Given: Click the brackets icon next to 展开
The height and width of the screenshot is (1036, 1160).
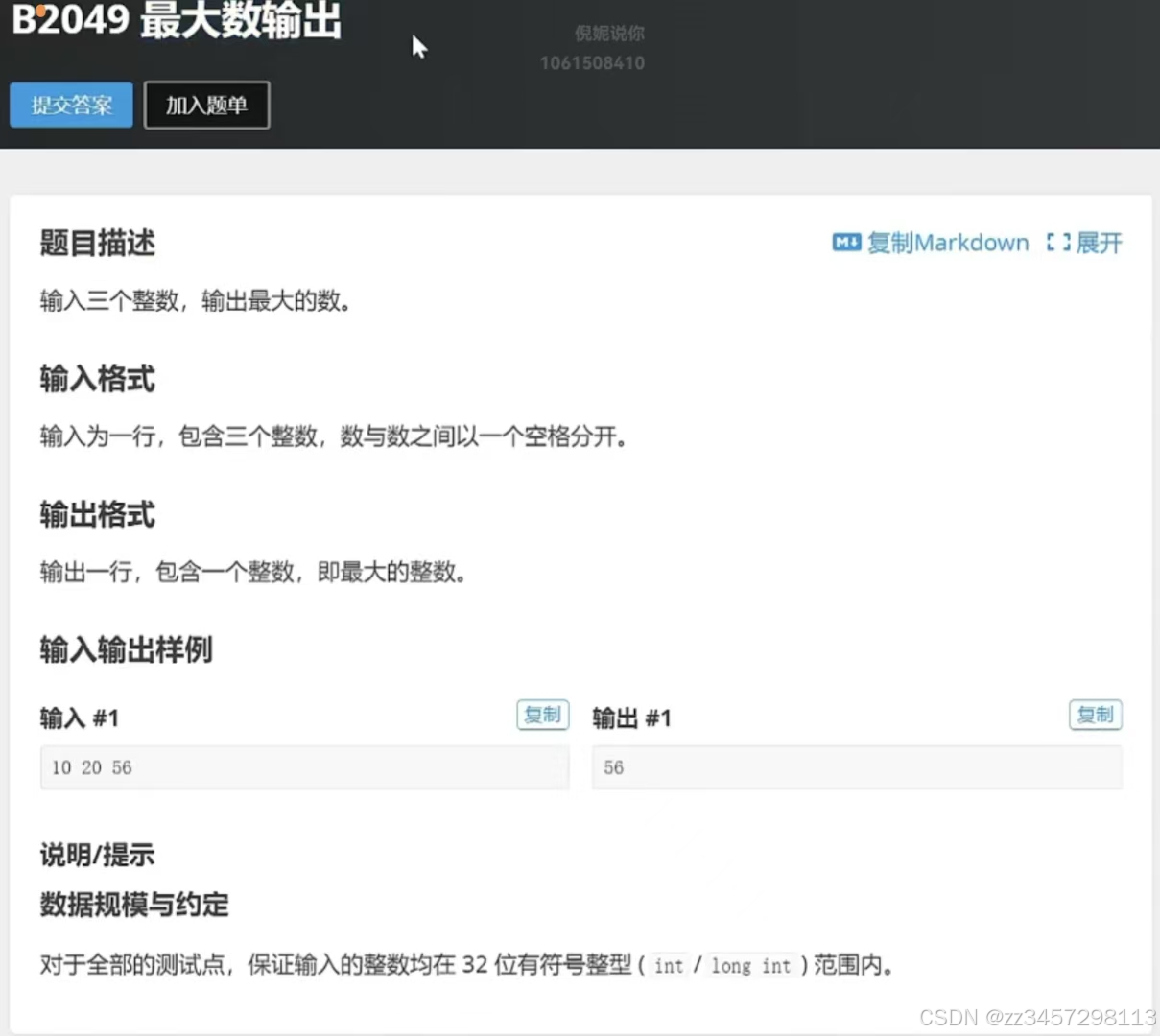Looking at the screenshot, I should [x=1059, y=243].
